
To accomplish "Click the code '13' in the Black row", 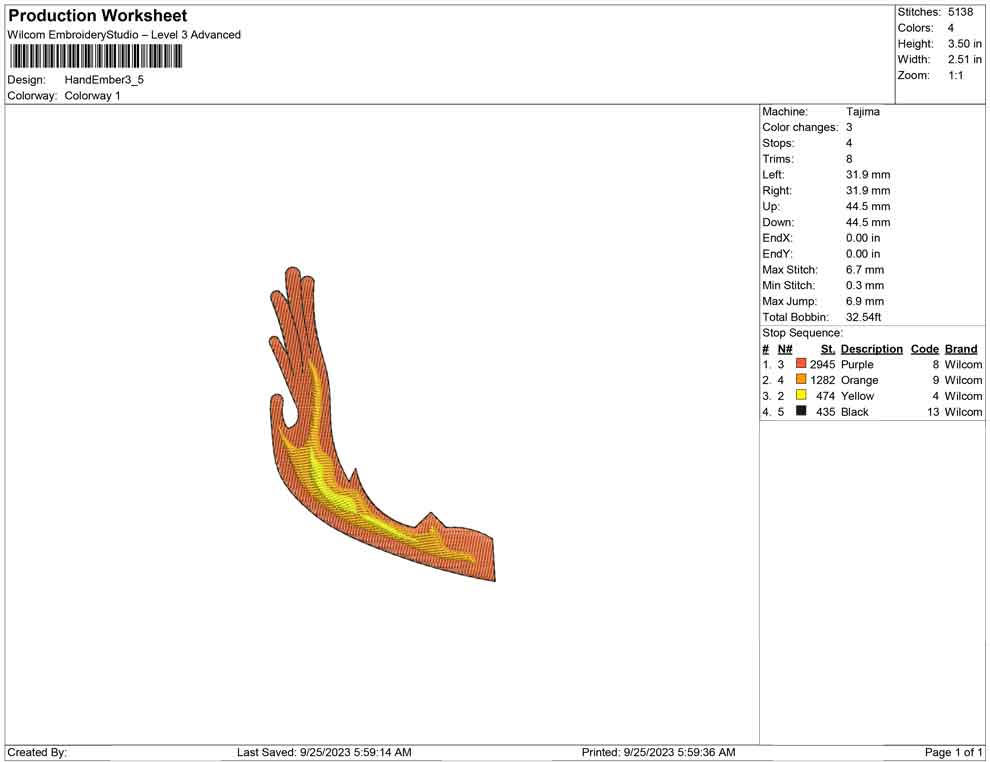I will tap(933, 412).
